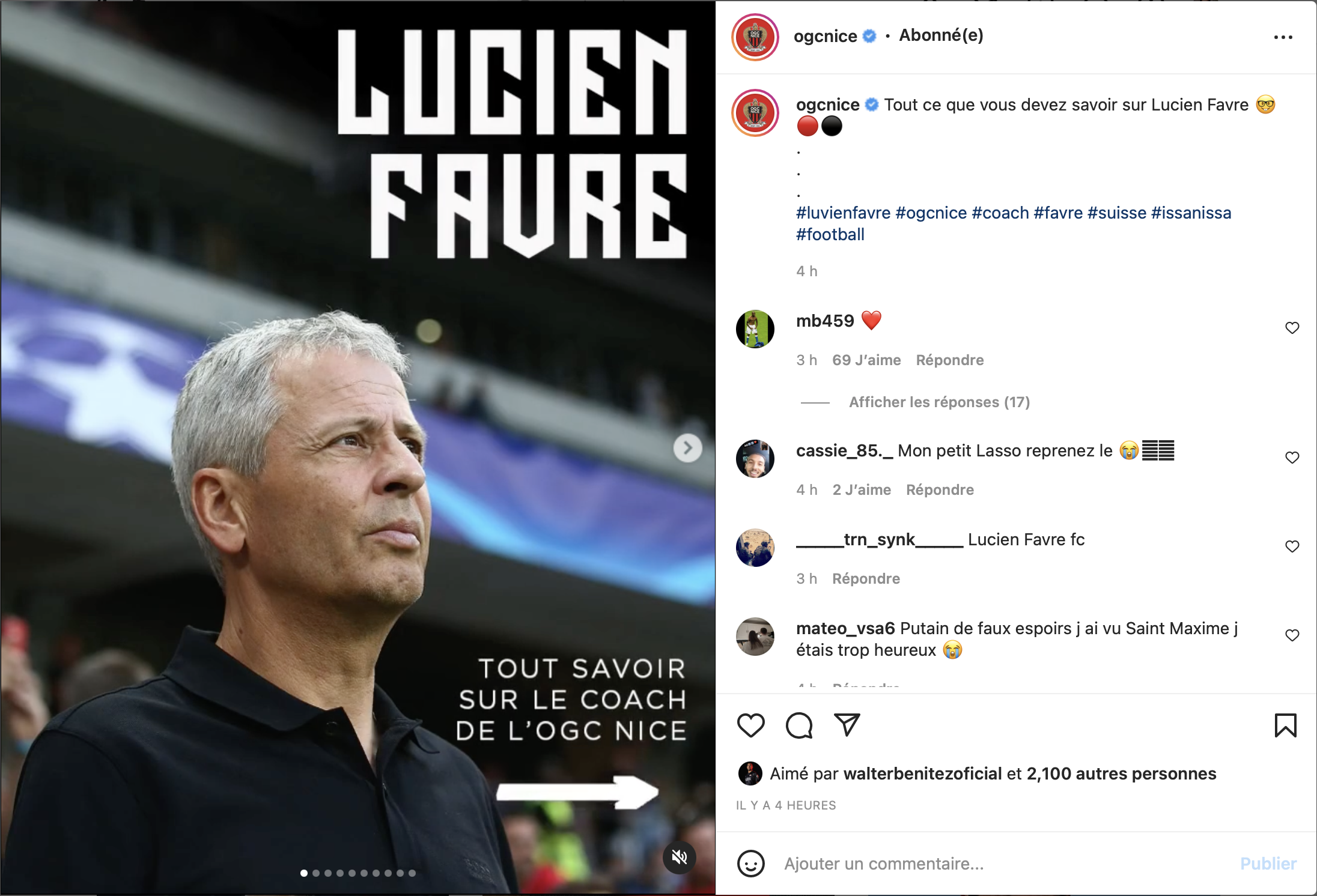Unmute the video with the speaker icon

[x=680, y=857]
